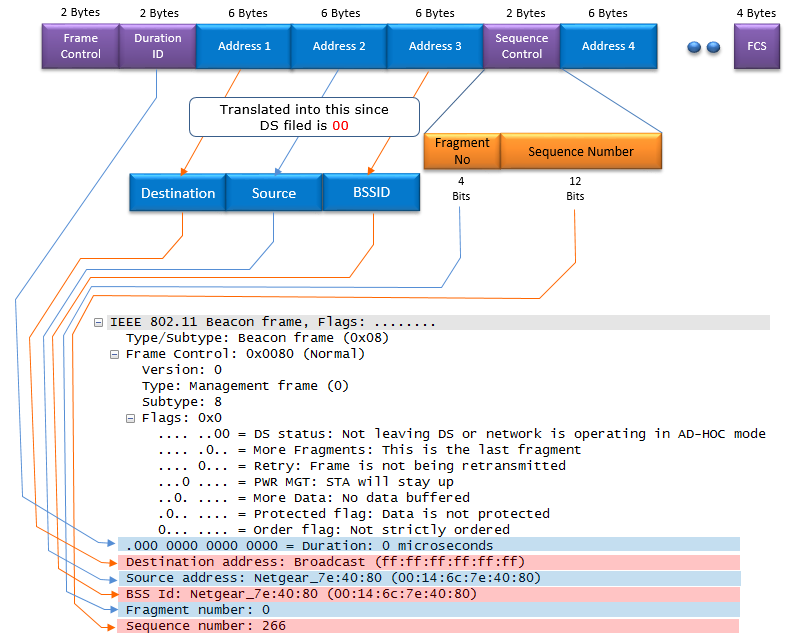
Task: Collapse the Frame Control 0x0080 node
Action: 115,355
